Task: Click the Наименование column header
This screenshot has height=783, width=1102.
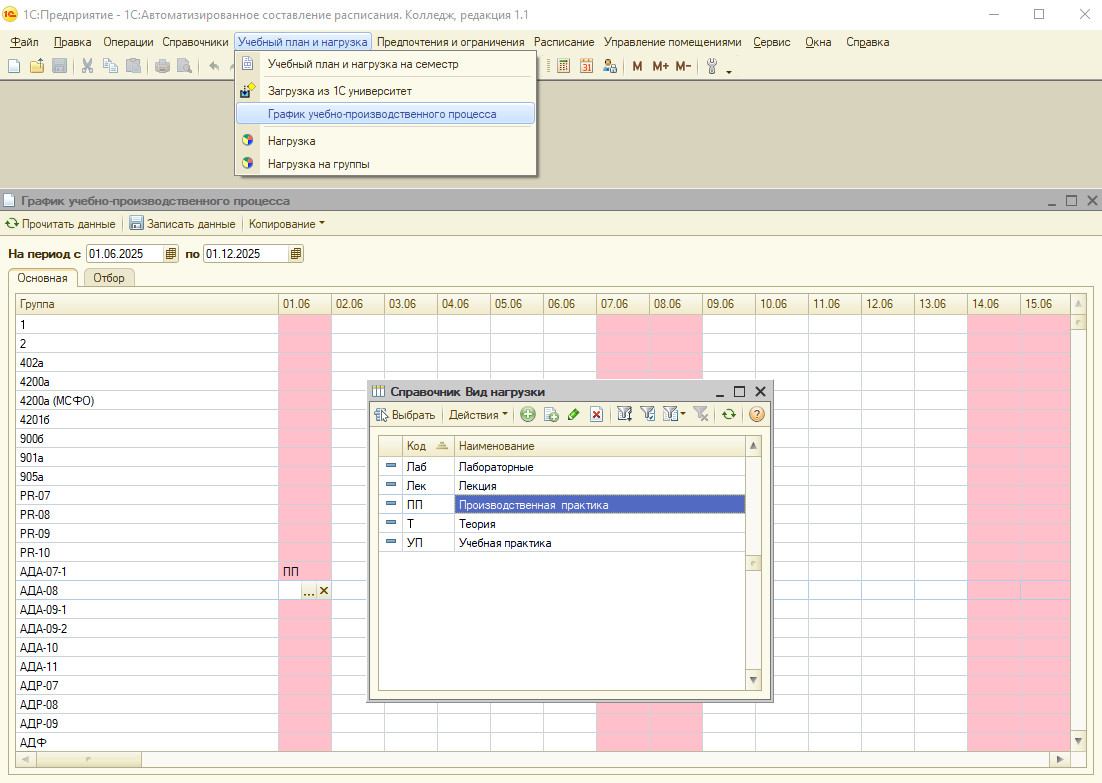Action: point(599,446)
